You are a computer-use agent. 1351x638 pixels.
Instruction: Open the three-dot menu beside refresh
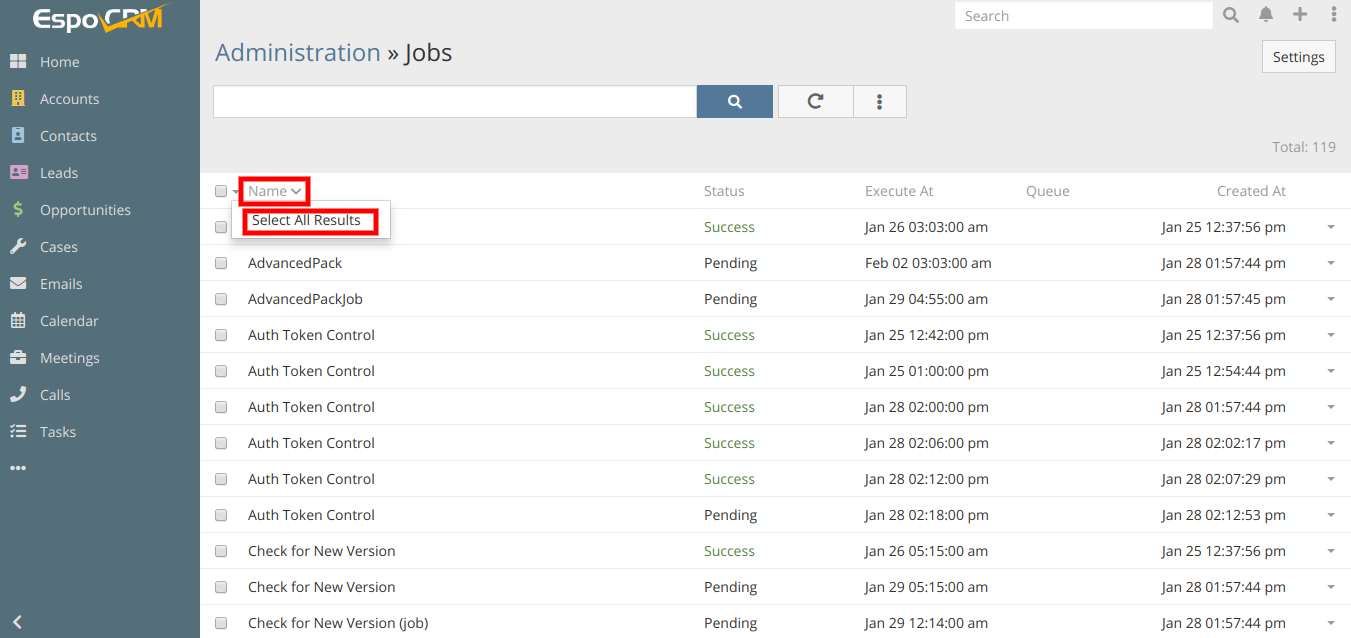pyautogui.click(x=879, y=101)
